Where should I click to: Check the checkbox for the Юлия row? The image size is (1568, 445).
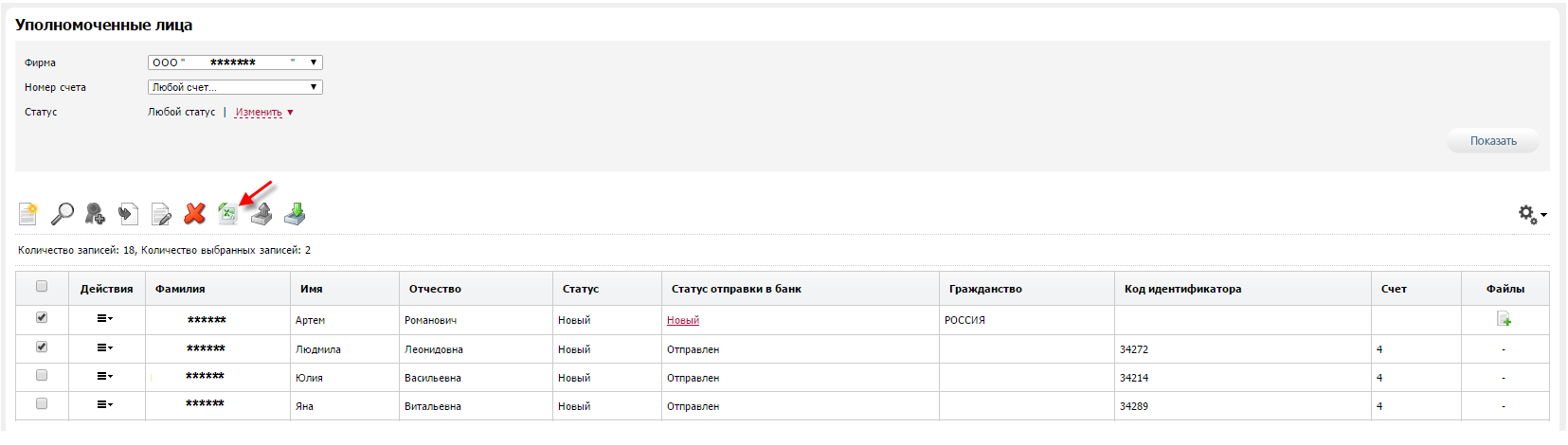[41, 375]
